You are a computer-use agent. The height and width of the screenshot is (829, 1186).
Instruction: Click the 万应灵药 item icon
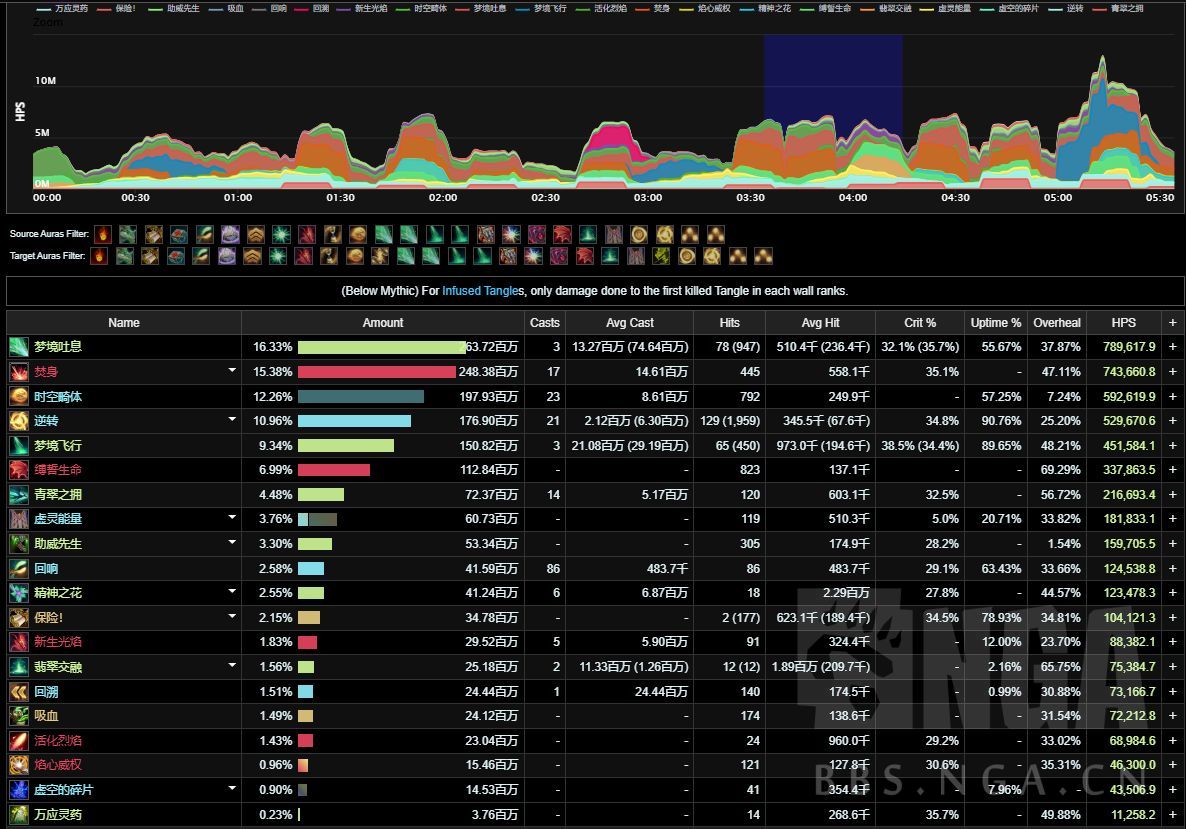[x=19, y=814]
